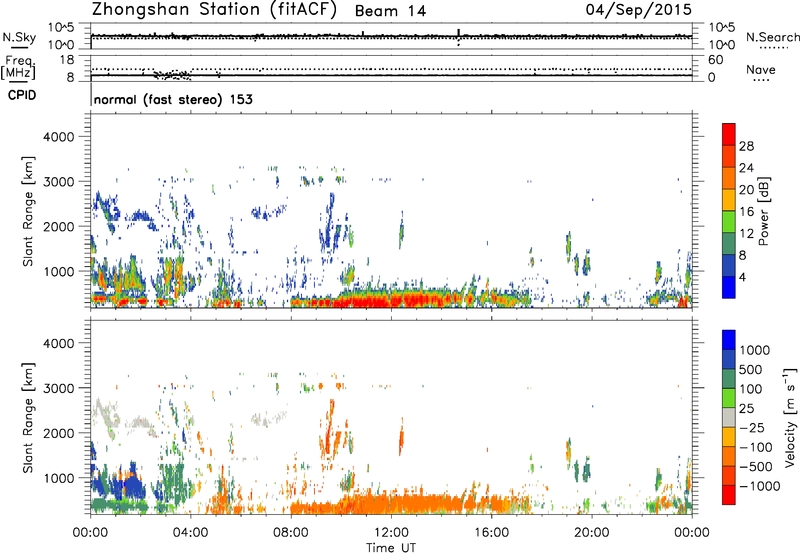The height and width of the screenshot is (554, 800).
Task: Click the 'Time UT' axis title
Action: coord(391,548)
